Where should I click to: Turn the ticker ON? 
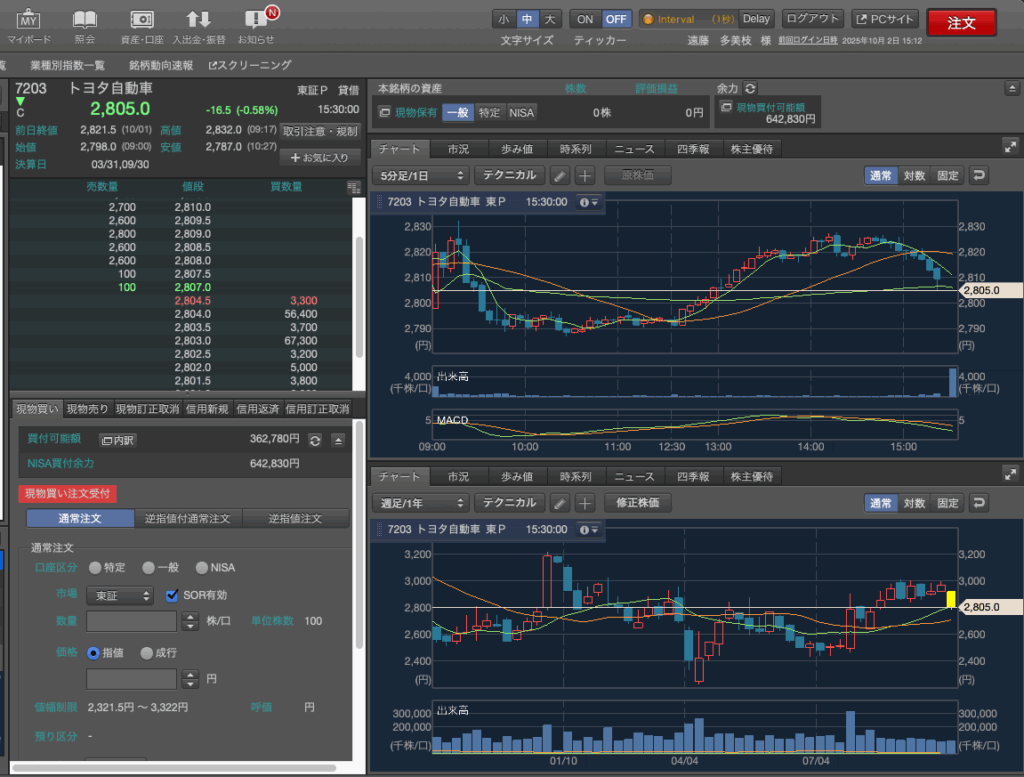[x=585, y=19]
